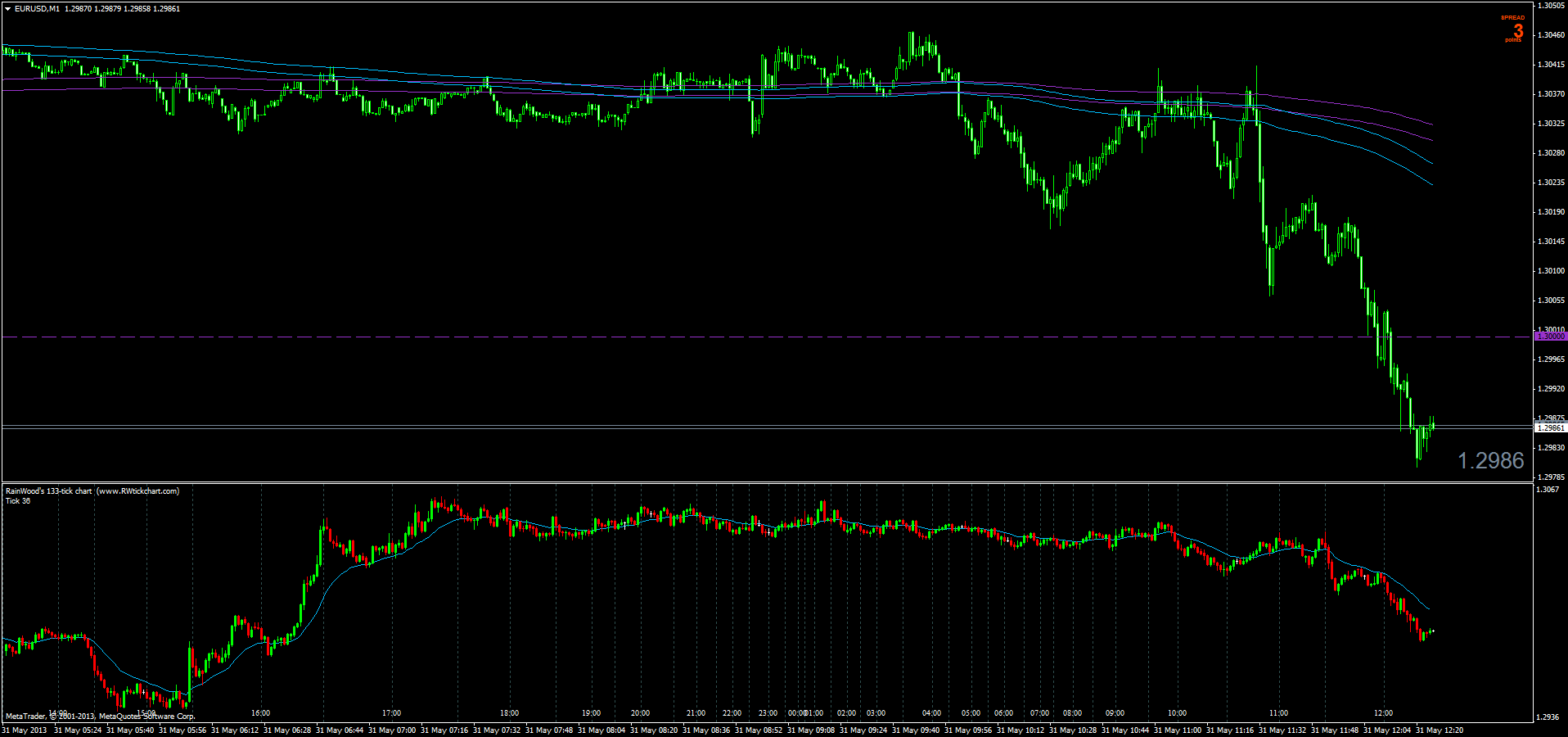Click the 1.30055 price scale label
1568x737 pixels.
point(1551,301)
